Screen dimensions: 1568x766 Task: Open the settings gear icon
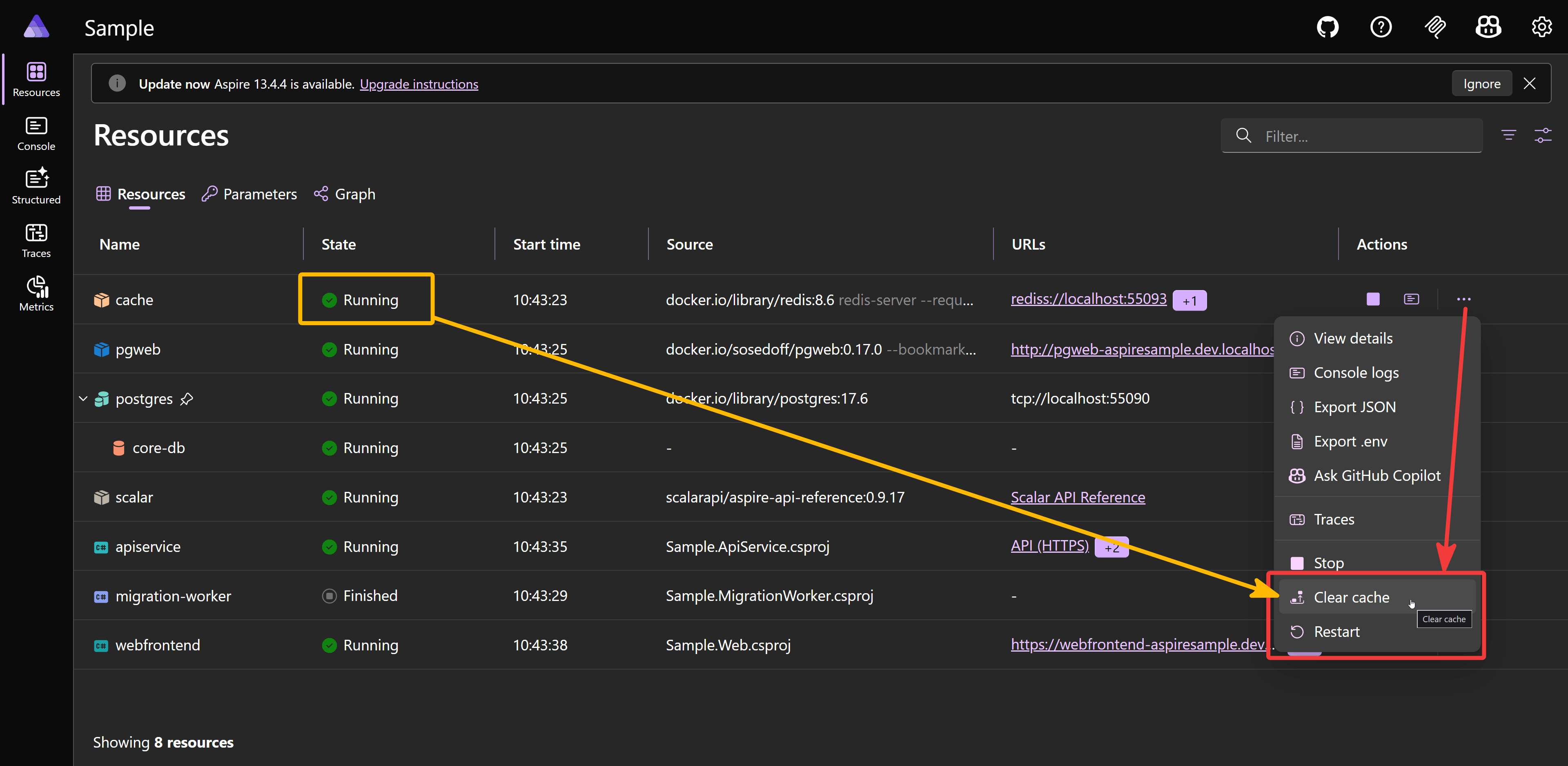click(1541, 27)
